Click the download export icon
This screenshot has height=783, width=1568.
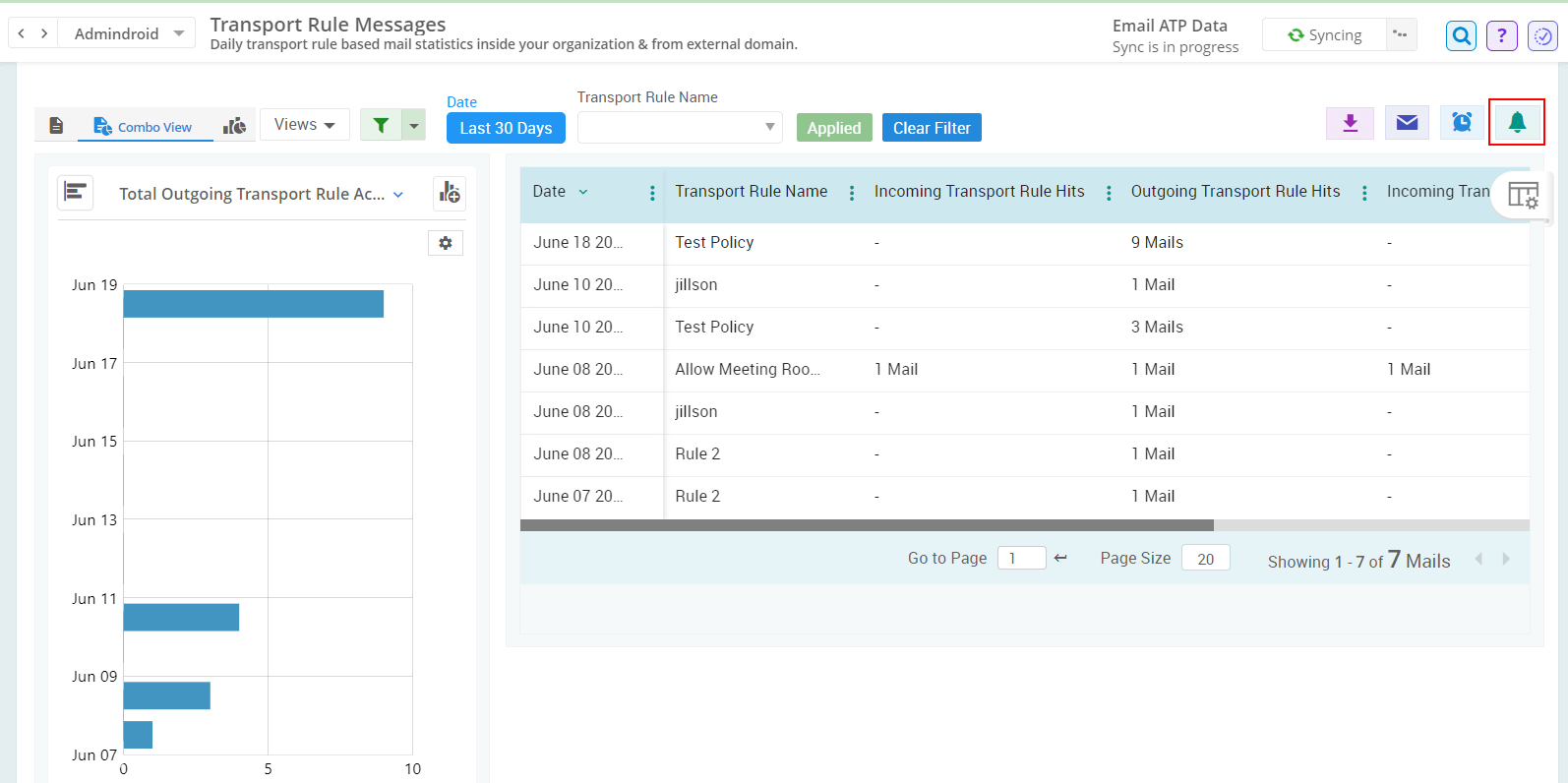pyautogui.click(x=1350, y=123)
